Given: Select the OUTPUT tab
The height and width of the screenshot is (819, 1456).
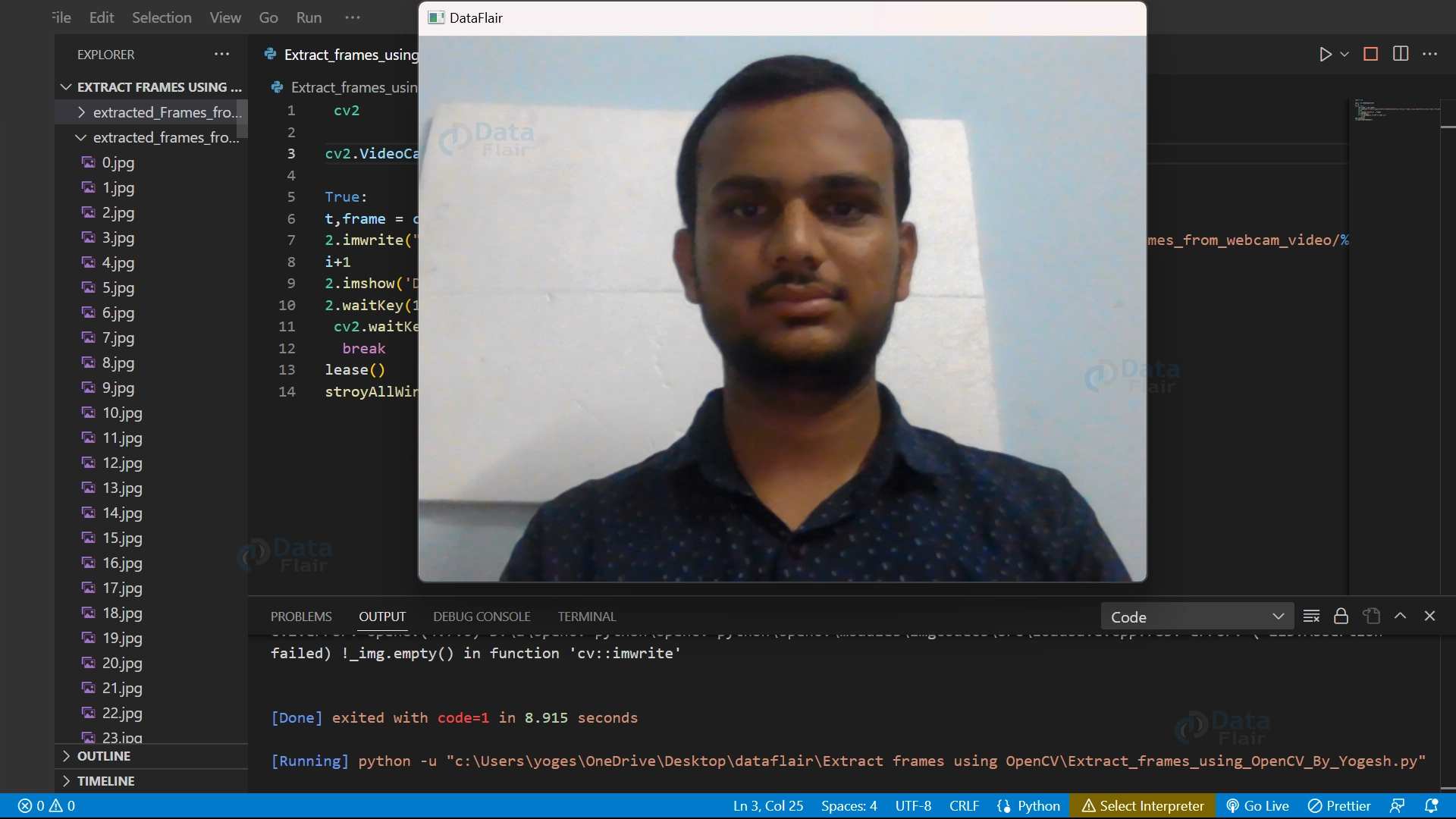Looking at the screenshot, I should coord(381,616).
